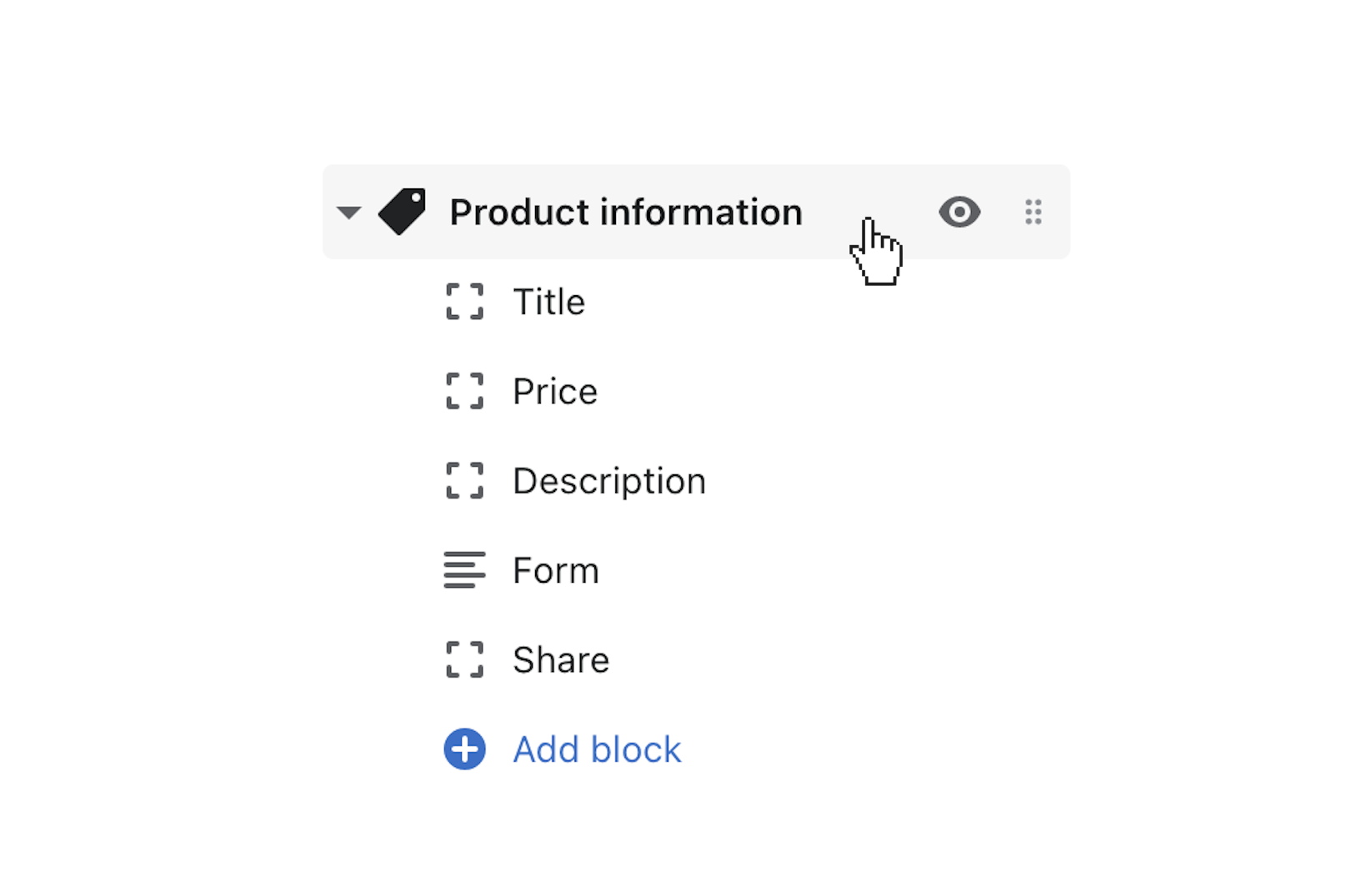The image size is (1372, 892).
Task: Click the tag icon beside Product information
Action: [403, 212]
